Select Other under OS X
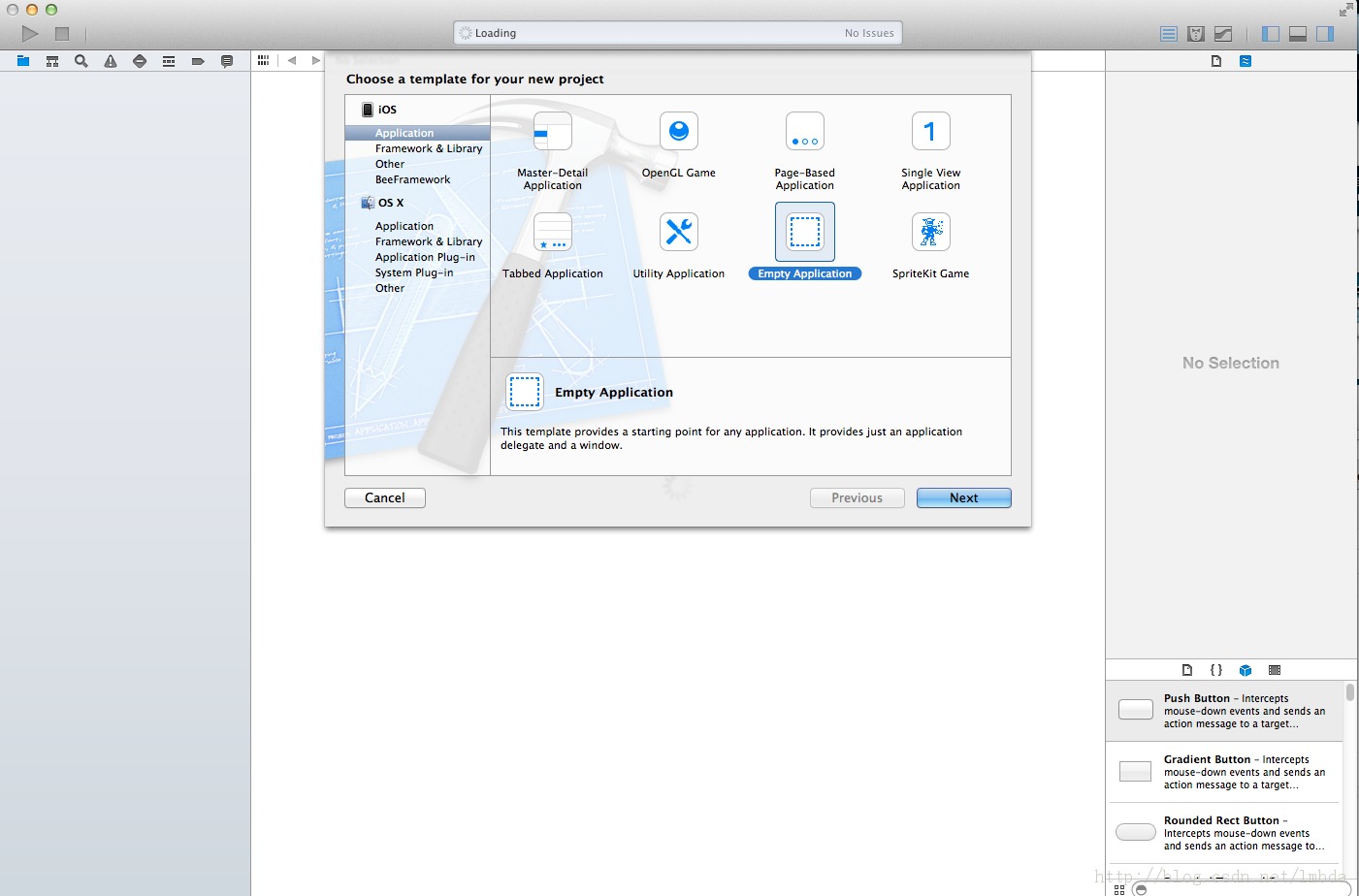1359x896 pixels. [390, 288]
